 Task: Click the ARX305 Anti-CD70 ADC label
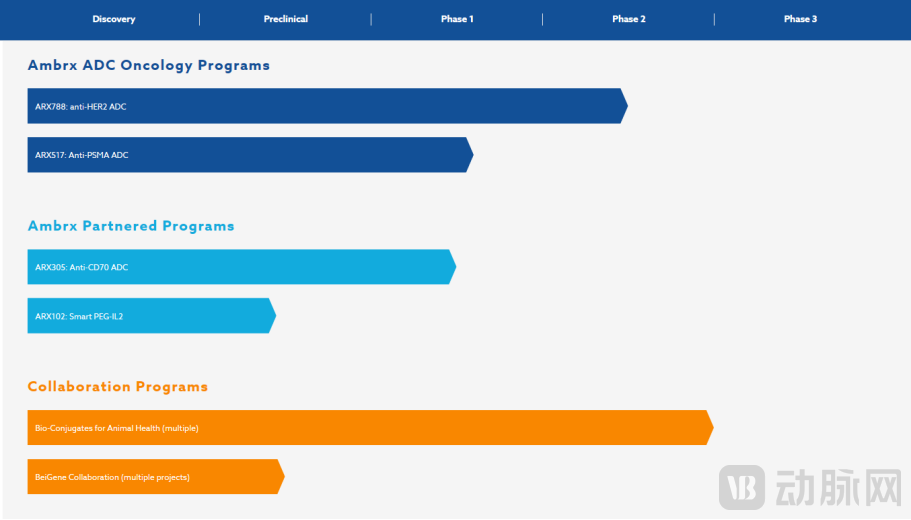[x=82, y=267]
